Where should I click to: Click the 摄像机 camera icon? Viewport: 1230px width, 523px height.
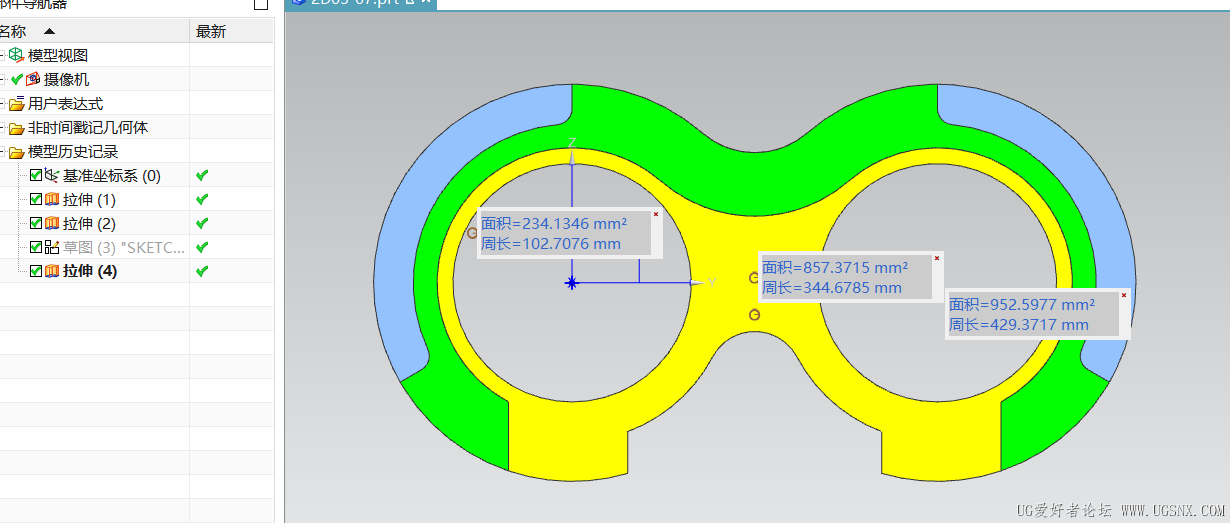[x=33, y=79]
